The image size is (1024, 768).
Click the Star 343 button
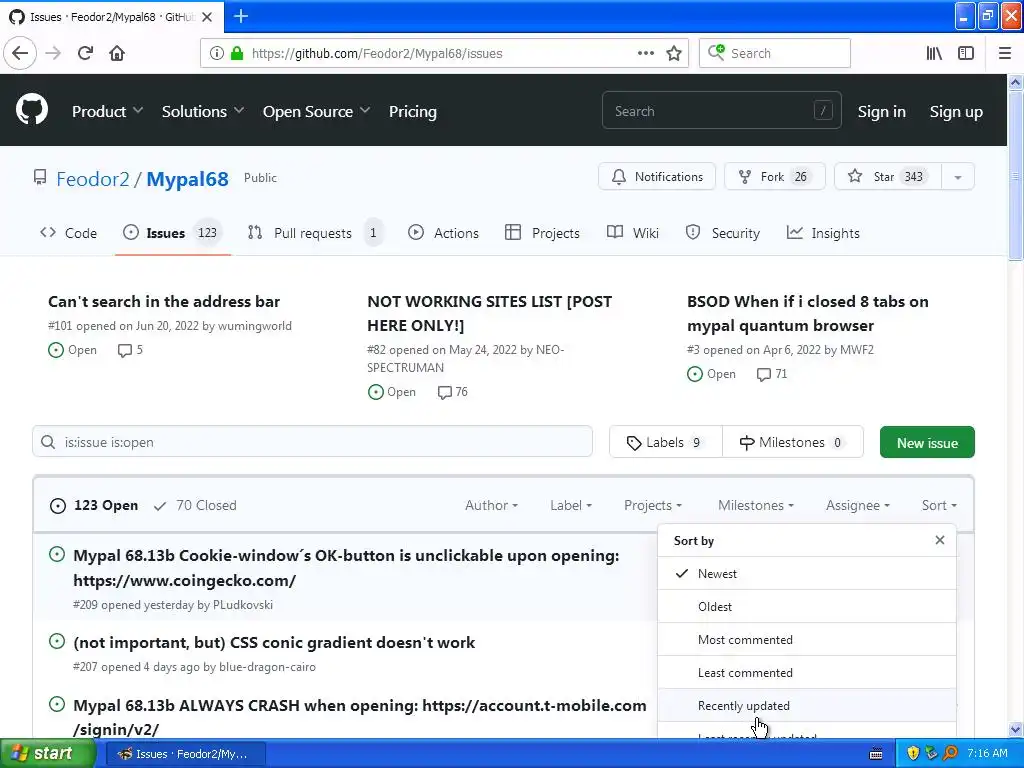[888, 177]
